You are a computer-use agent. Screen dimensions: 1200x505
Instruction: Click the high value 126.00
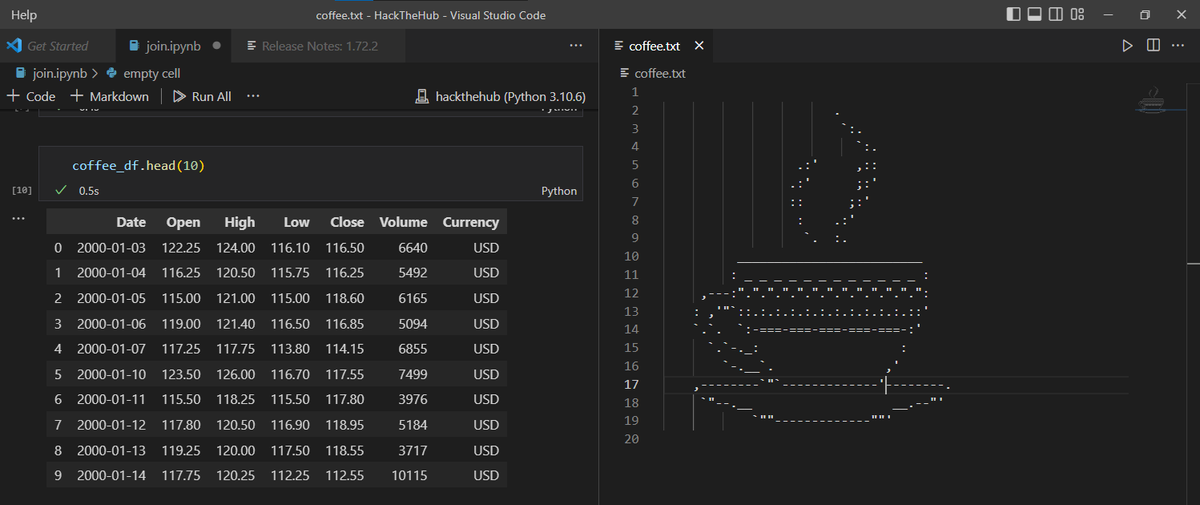click(237, 374)
